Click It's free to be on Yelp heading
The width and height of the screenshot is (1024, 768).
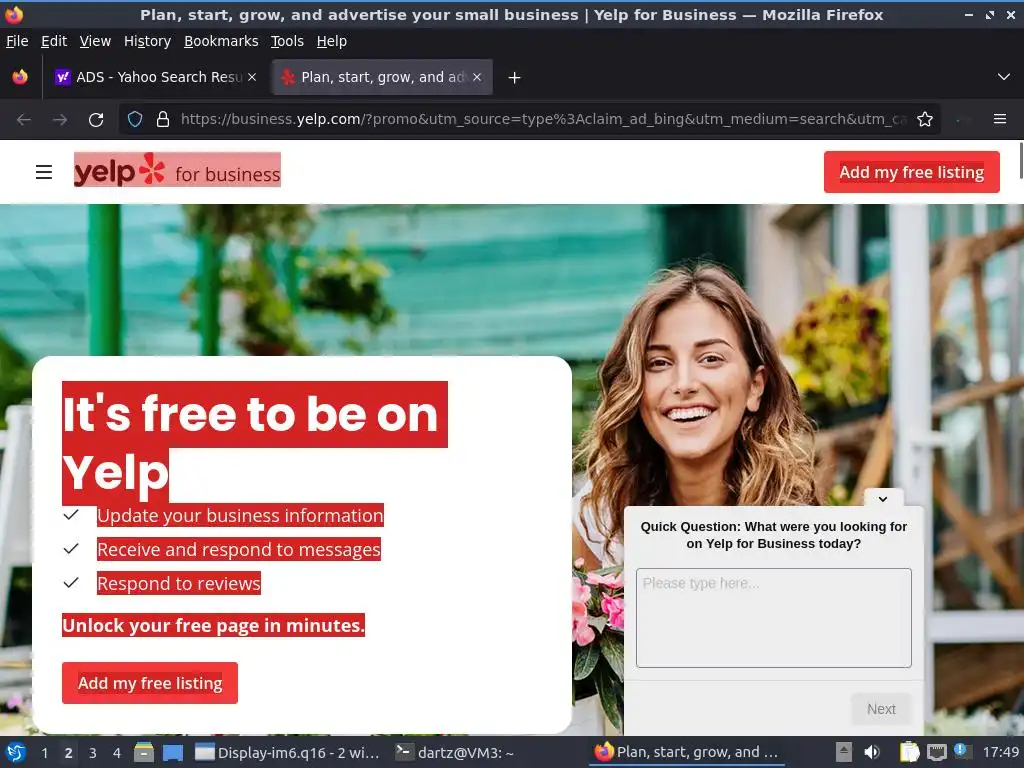[255, 442]
